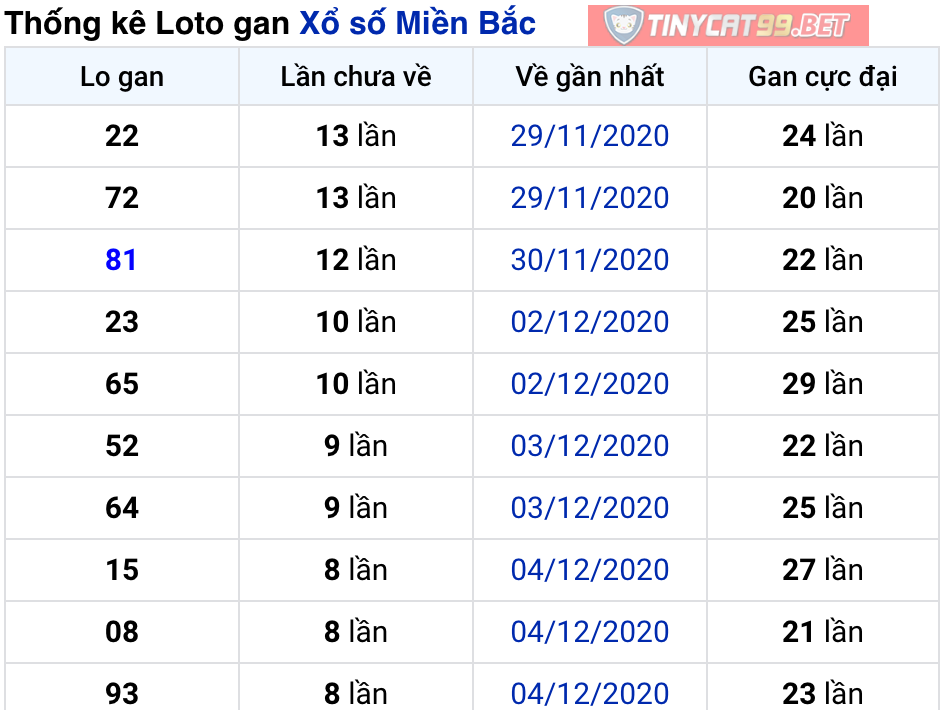This screenshot has width=942, height=710.
Task: Click the Về gần nhất column header
Action: [x=590, y=77]
